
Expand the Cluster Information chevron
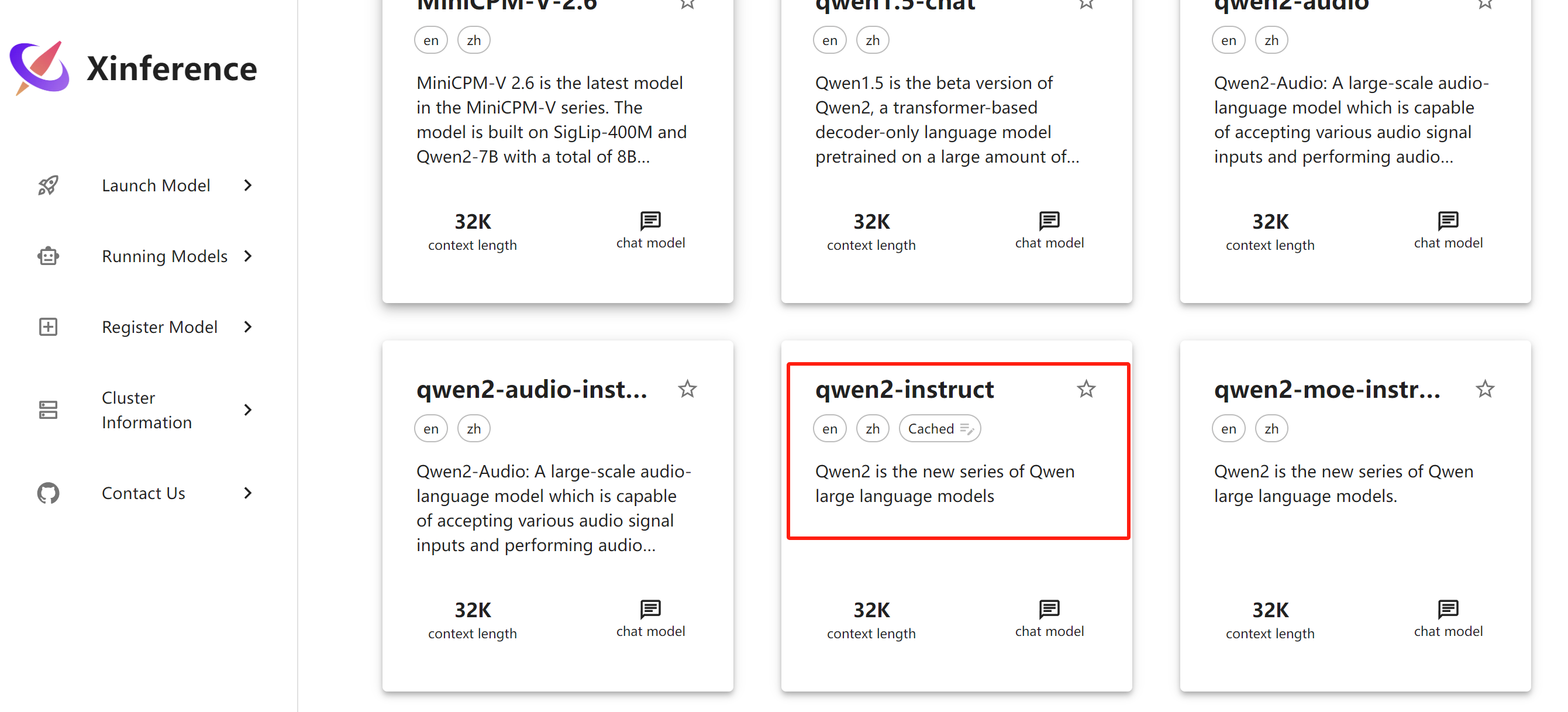point(248,410)
